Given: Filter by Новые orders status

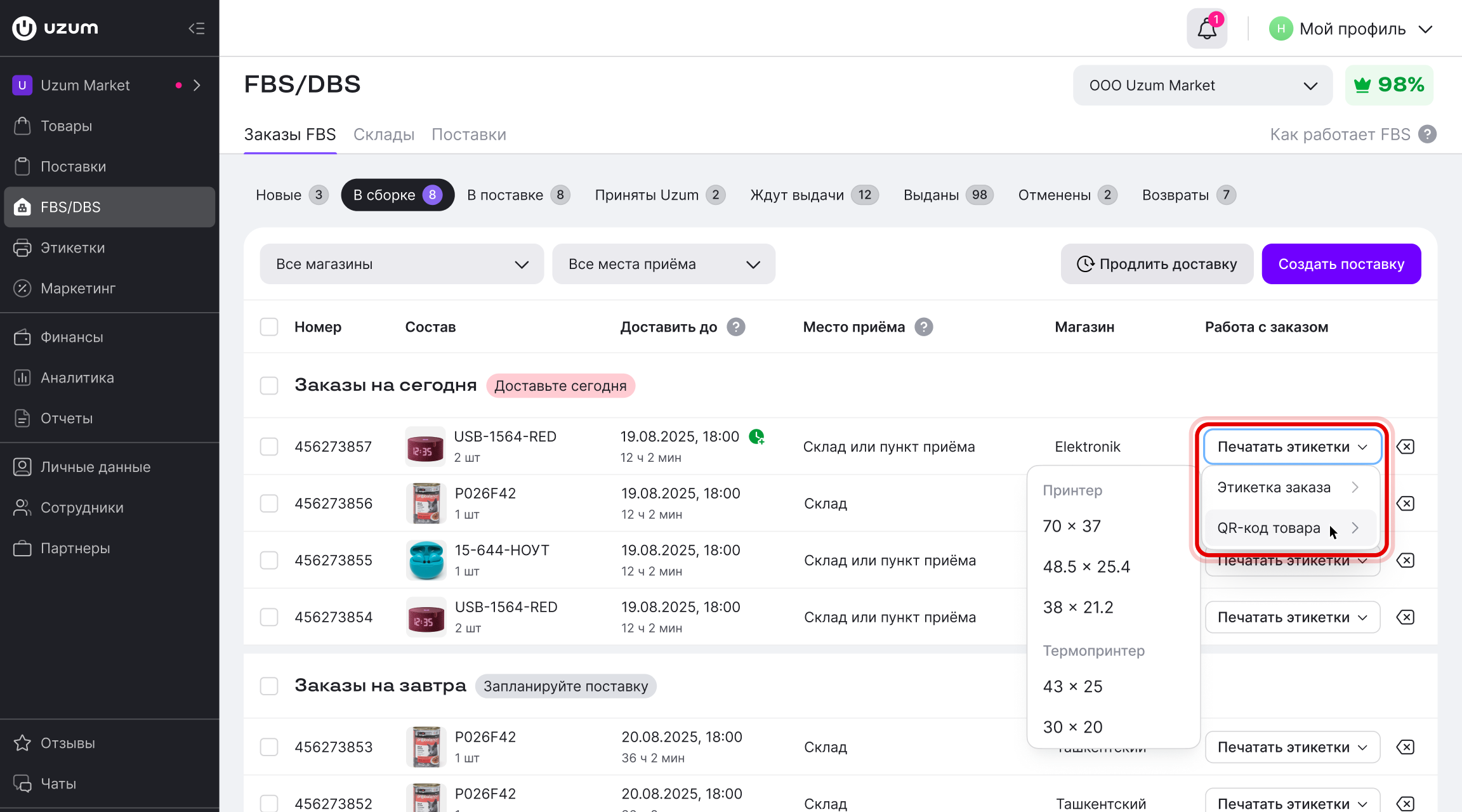Looking at the screenshot, I should pos(291,195).
